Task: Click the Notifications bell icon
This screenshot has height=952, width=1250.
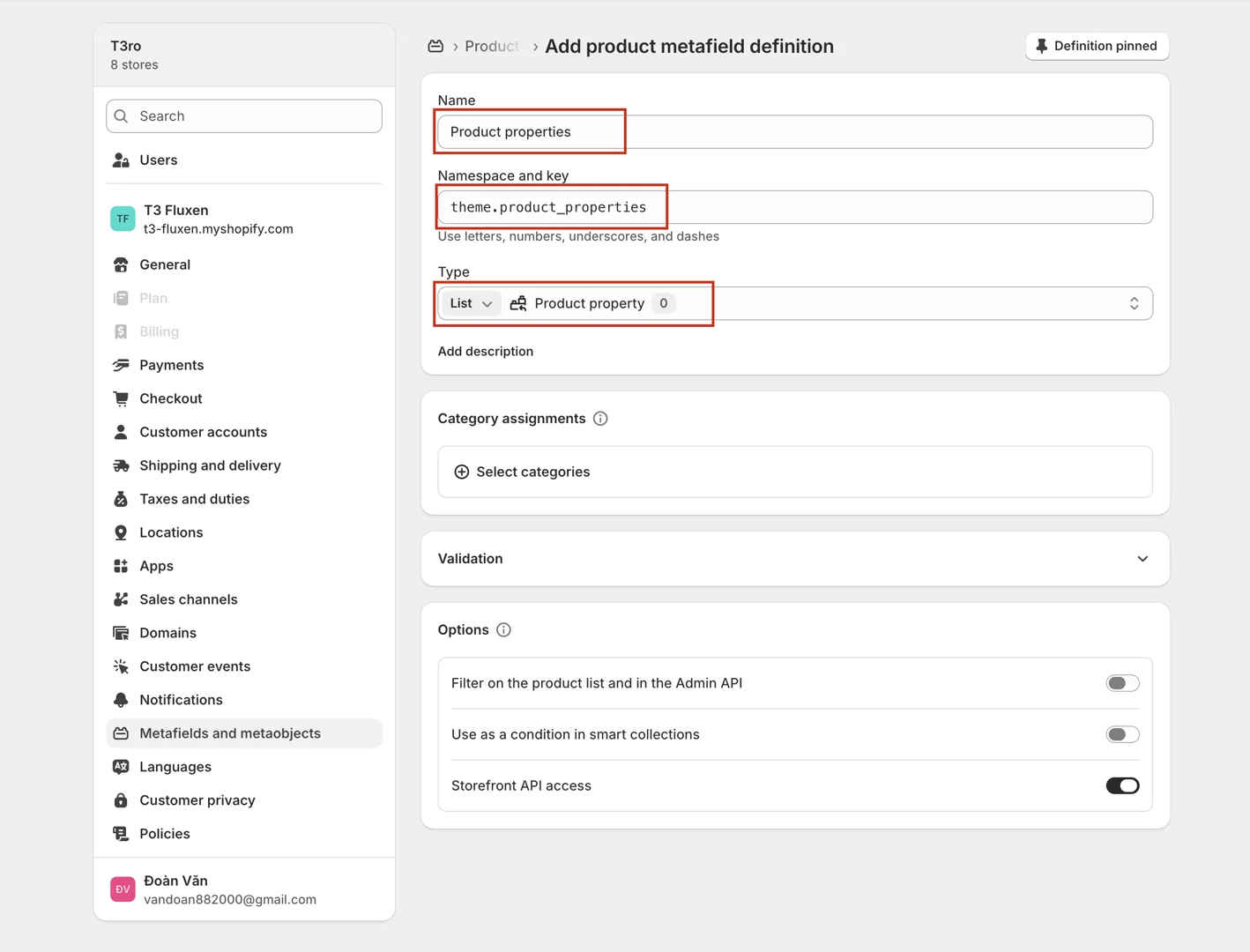Action: point(121,700)
